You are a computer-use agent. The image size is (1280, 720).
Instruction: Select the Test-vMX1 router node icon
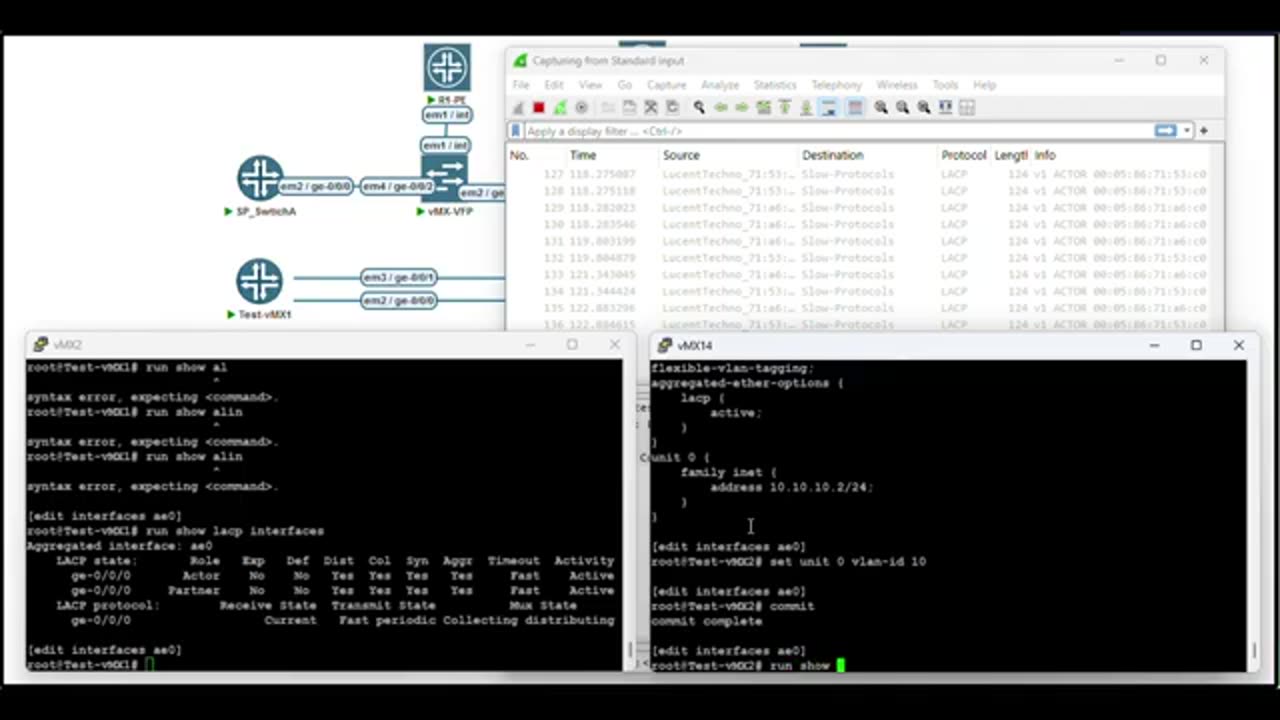(260, 281)
